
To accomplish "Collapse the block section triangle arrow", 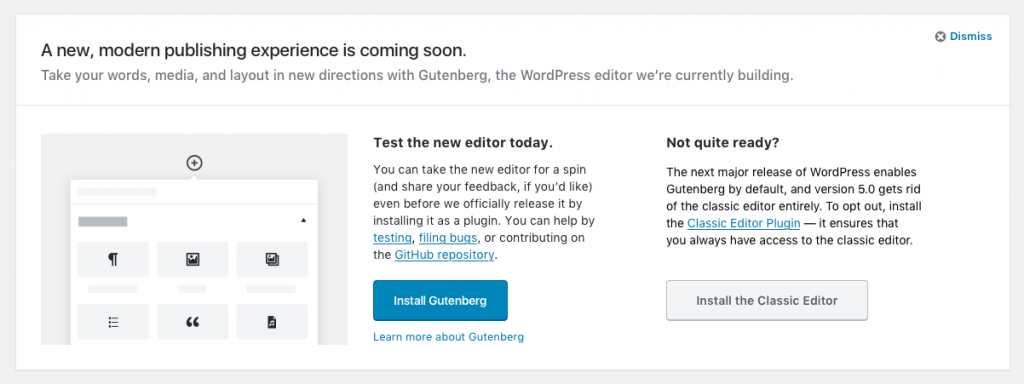I will (303, 221).
